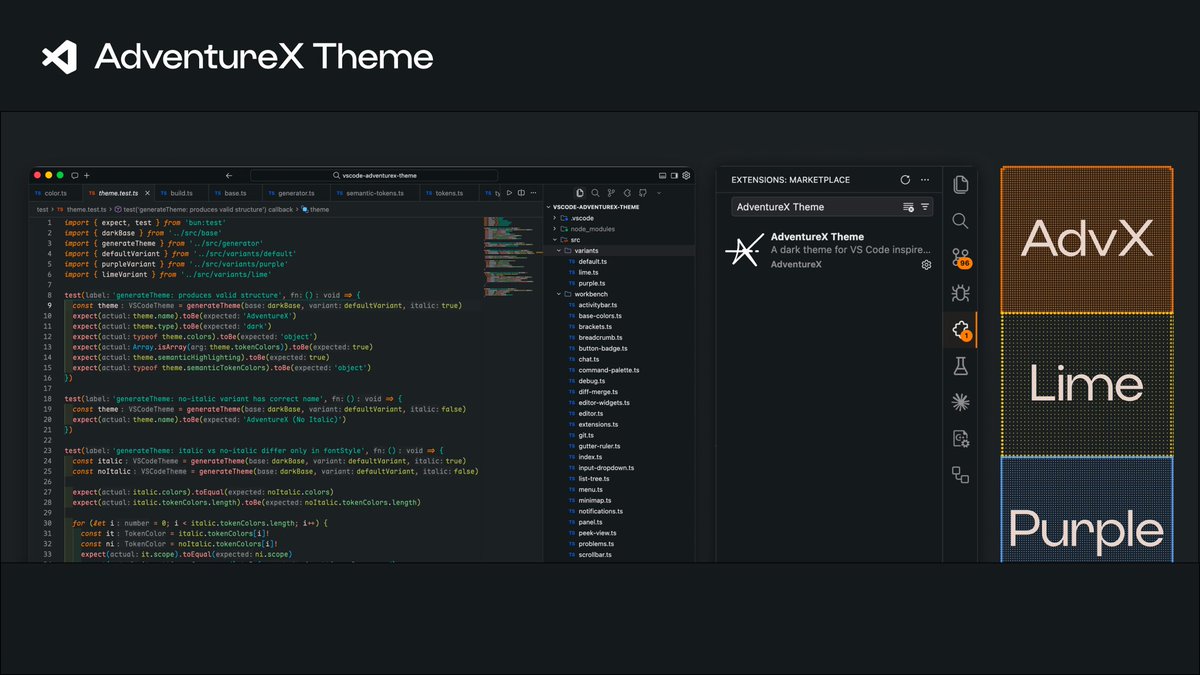This screenshot has width=1200, height=675.
Task: Open the Explorer icon in the large activity bar
Action: pos(961,184)
